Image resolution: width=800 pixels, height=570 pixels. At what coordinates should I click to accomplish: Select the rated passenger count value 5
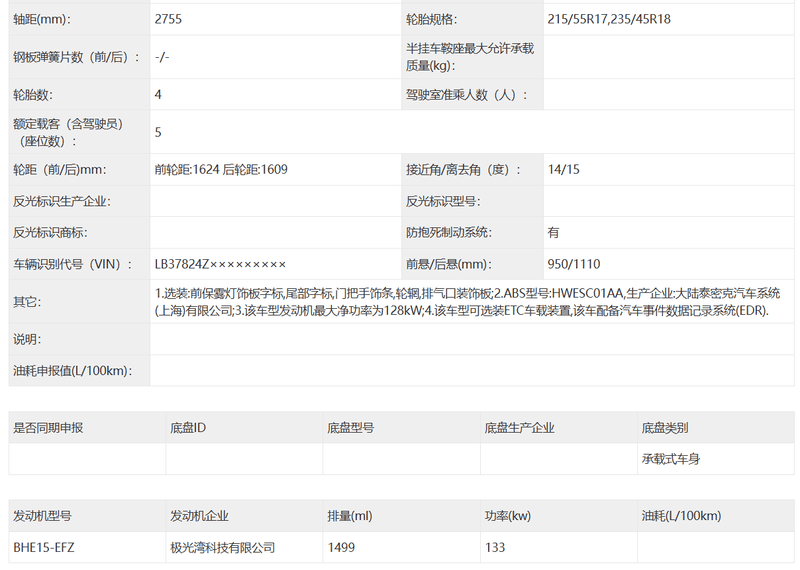click(159, 132)
